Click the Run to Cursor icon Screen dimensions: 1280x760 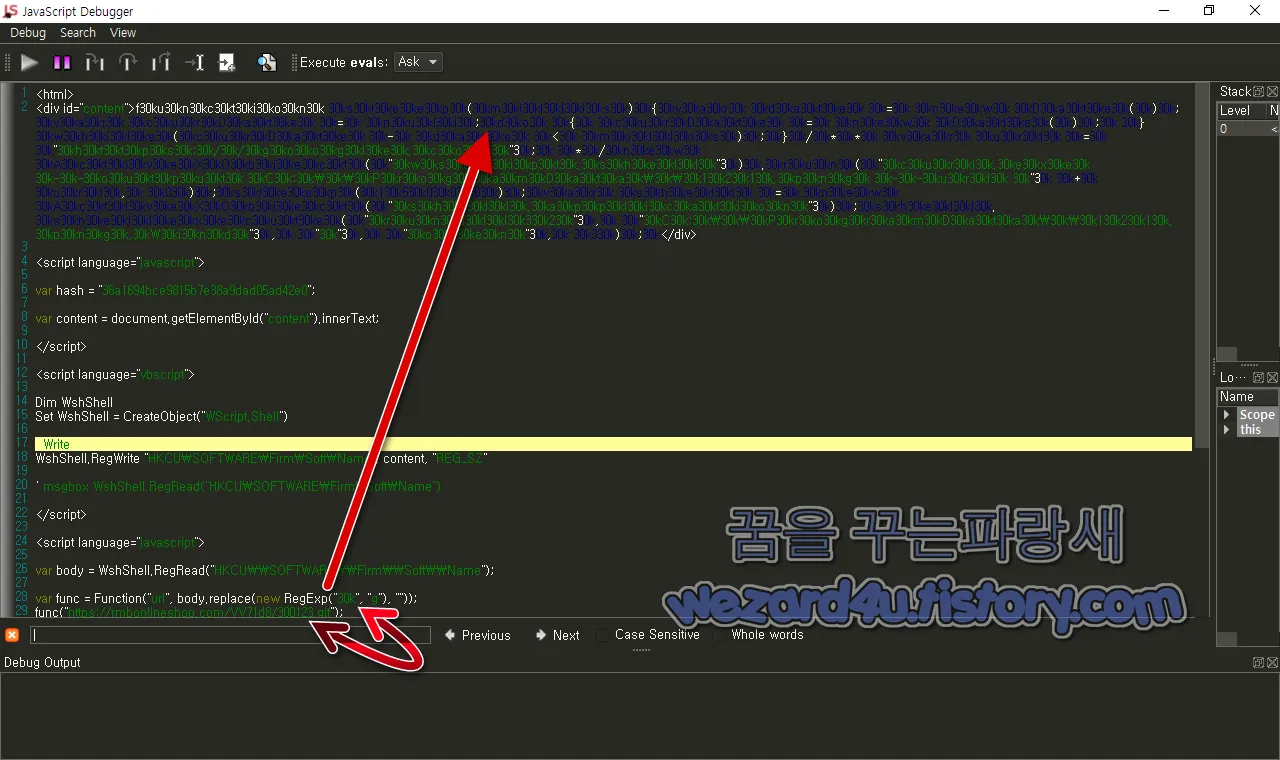[x=194, y=62]
